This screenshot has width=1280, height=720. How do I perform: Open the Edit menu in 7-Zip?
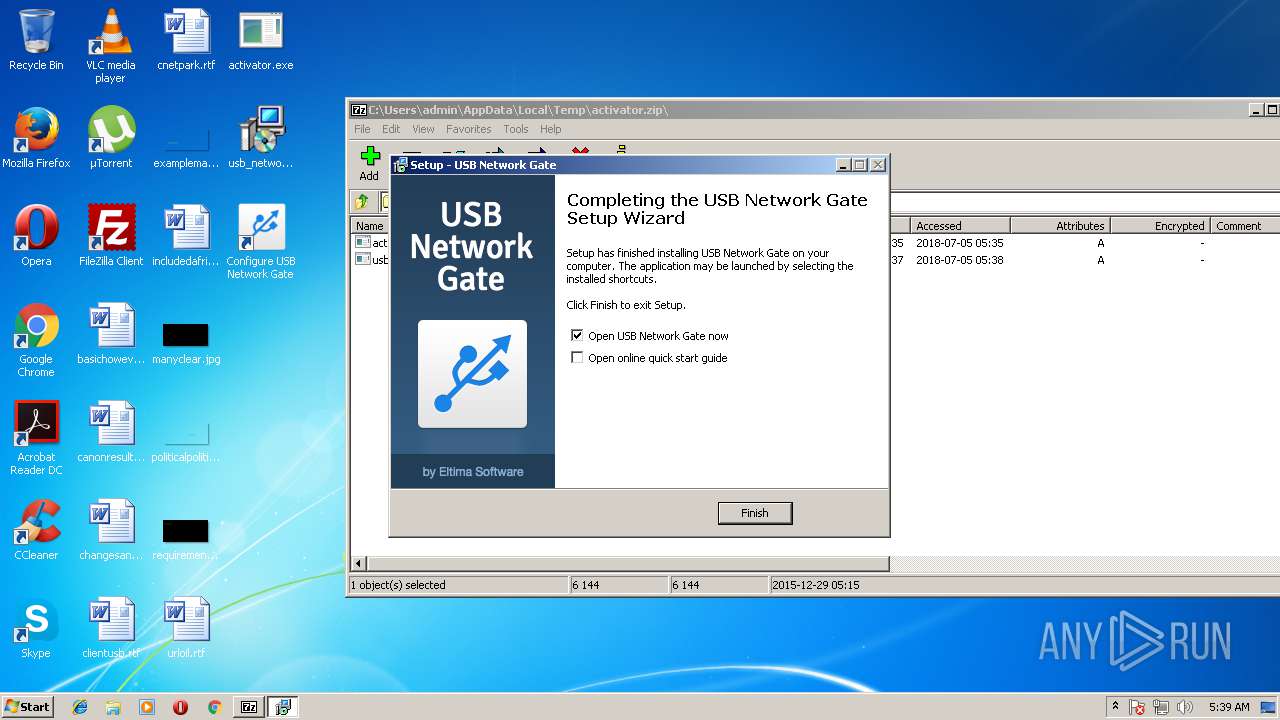pyautogui.click(x=391, y=129)
